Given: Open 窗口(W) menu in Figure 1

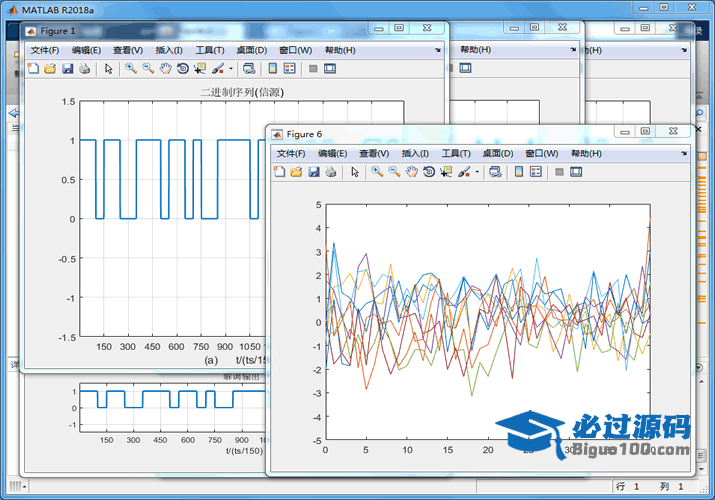Looking at the screenshot, I should [x=295, y=50].
